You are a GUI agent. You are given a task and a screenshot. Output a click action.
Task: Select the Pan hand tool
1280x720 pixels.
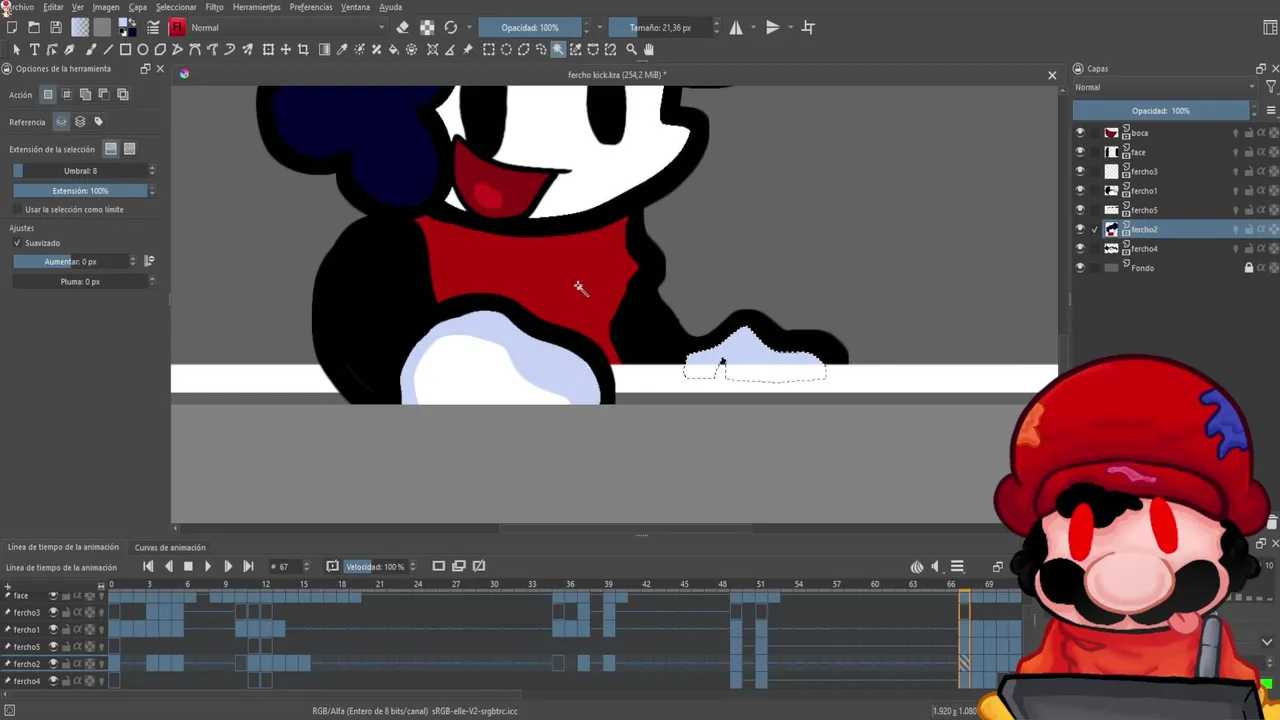(648, 49)
